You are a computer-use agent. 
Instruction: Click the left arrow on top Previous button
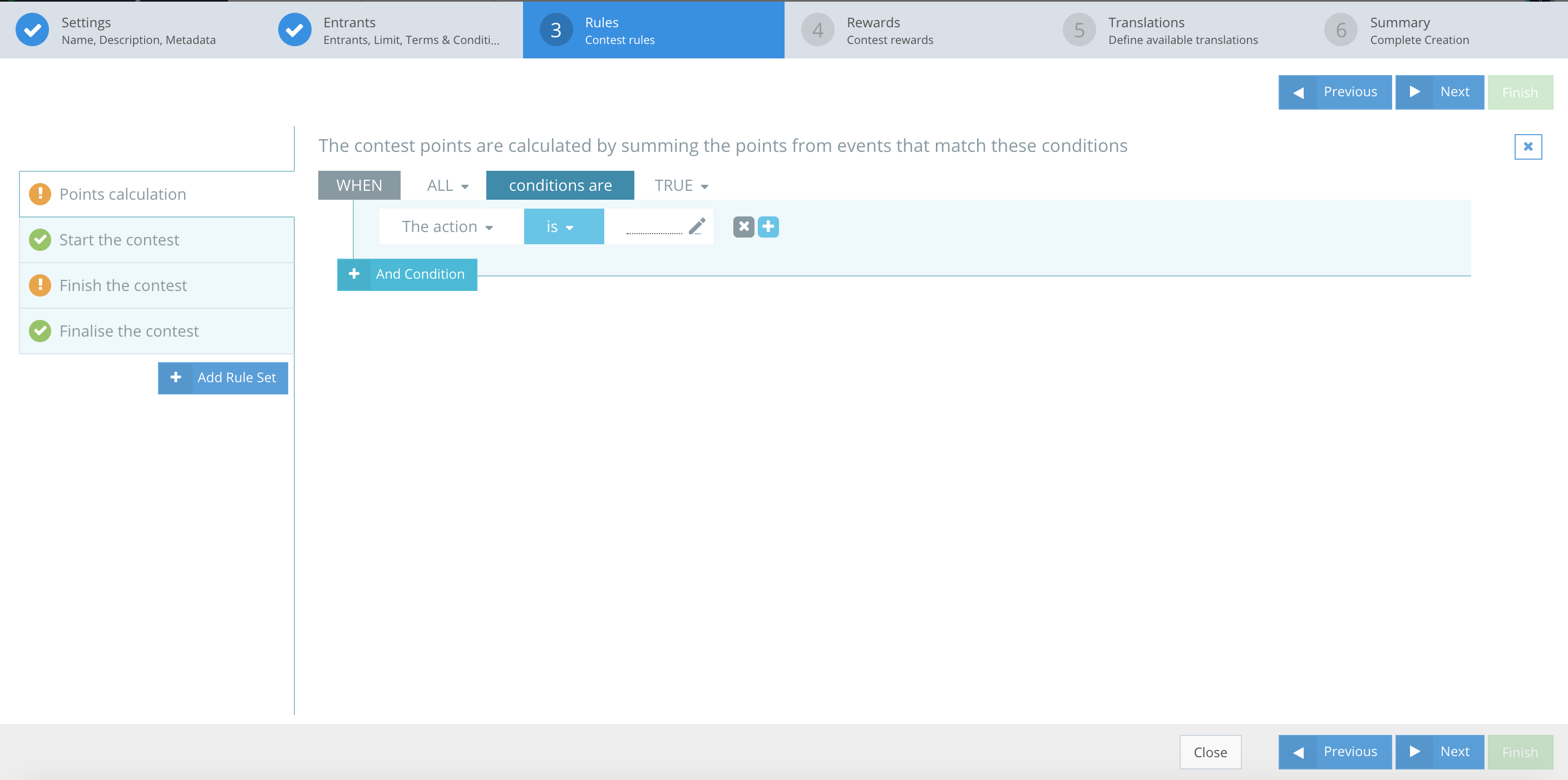pos(1298,92)
